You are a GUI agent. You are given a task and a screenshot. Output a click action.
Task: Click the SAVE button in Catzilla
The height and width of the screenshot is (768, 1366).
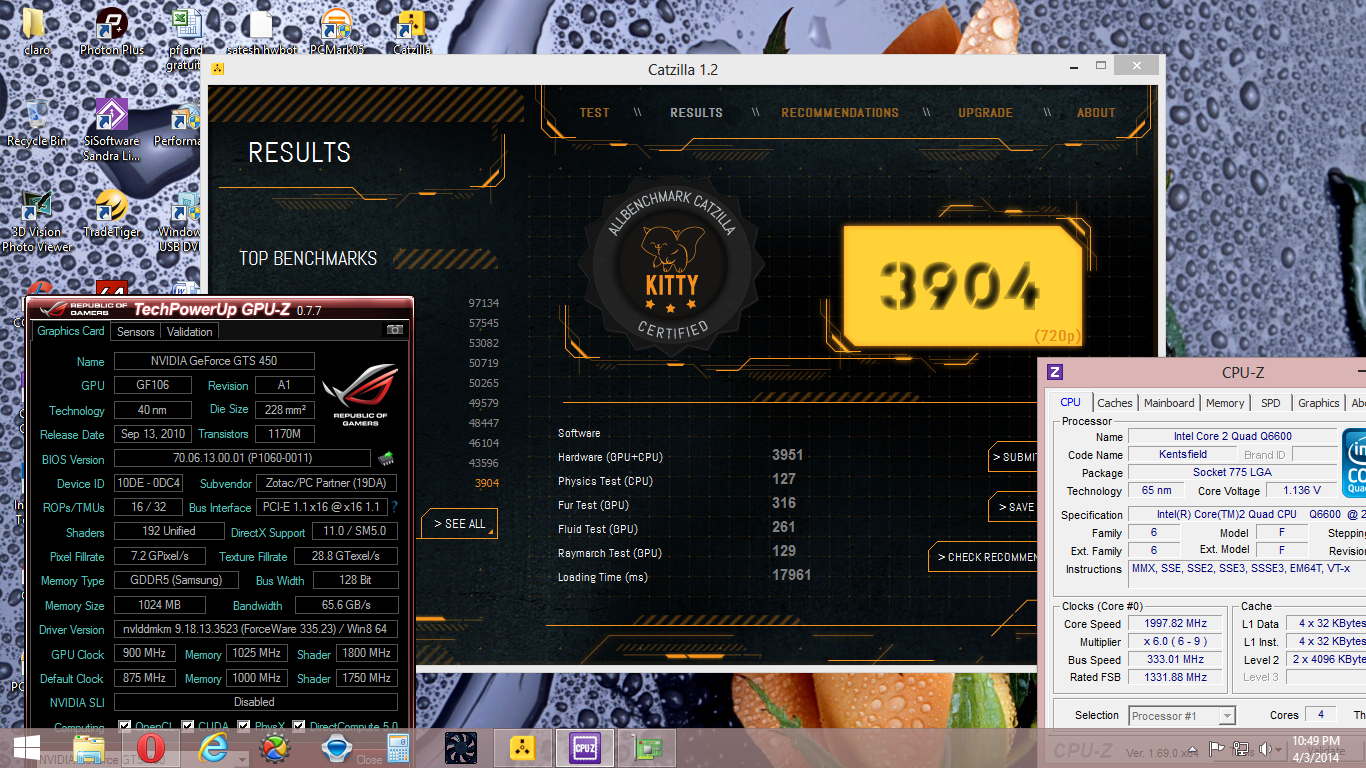(x=1013, y=507)
